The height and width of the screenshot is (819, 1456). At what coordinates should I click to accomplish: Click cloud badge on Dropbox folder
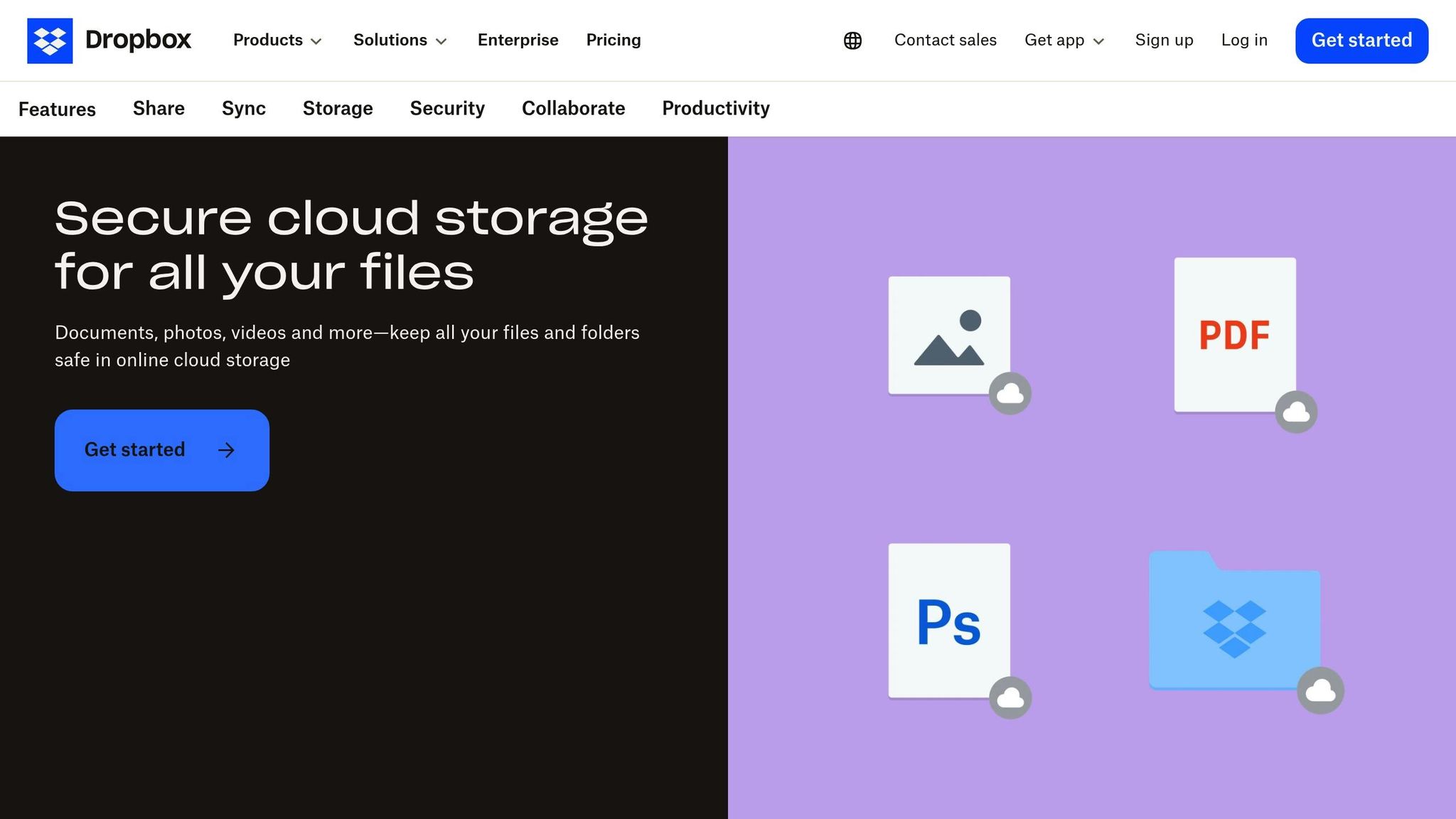[1320, 690]
